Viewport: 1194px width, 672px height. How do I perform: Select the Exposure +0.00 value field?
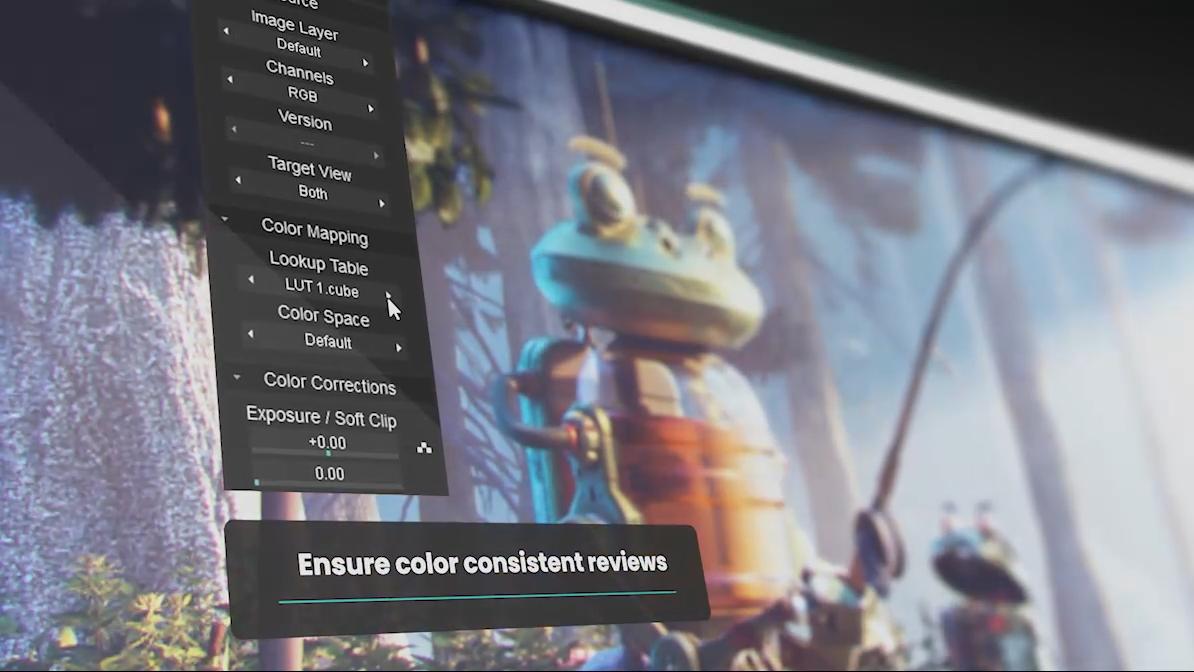[x=327, y=443]
